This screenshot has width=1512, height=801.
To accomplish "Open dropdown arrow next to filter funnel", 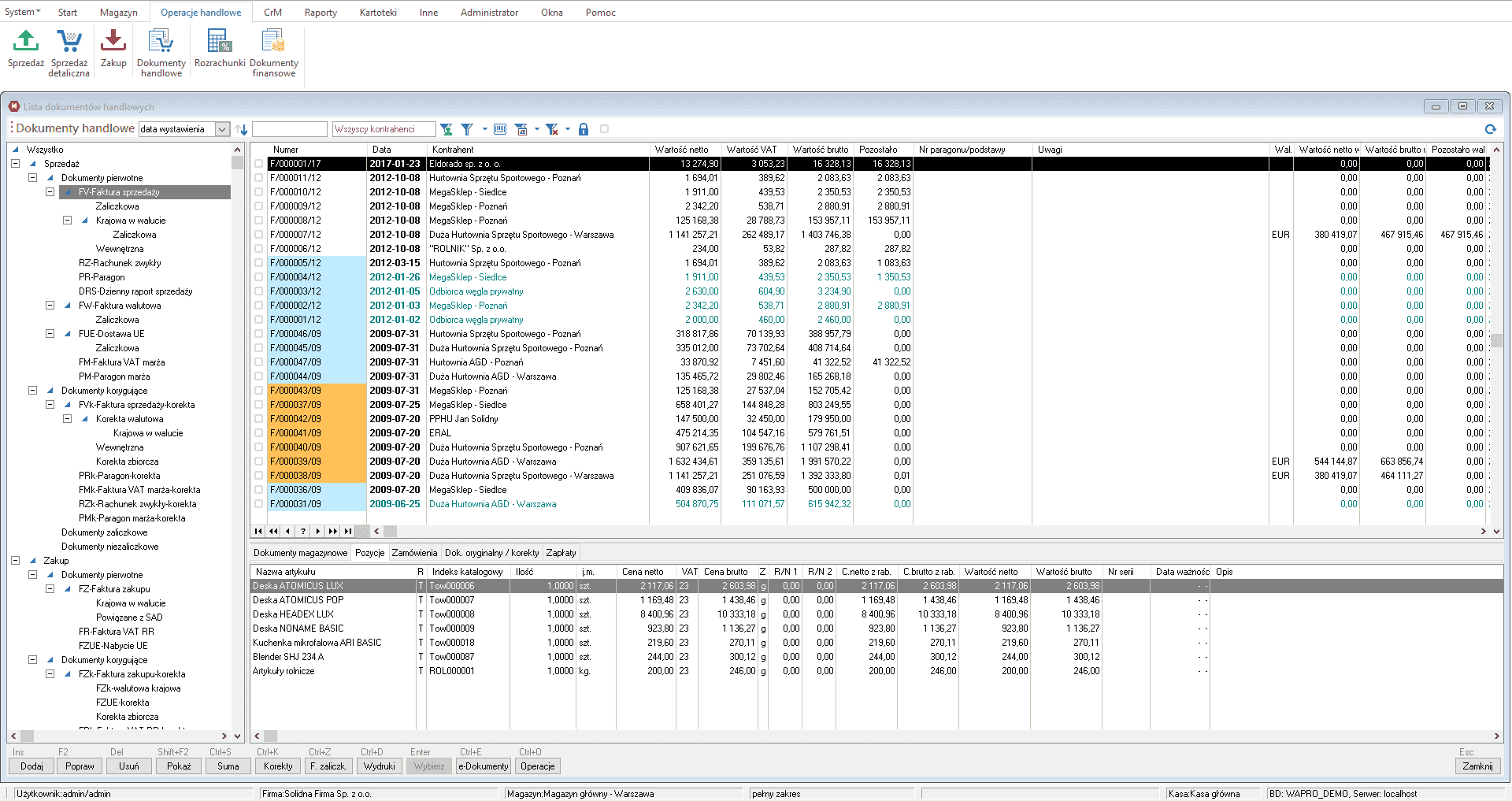I will [484, 129].
